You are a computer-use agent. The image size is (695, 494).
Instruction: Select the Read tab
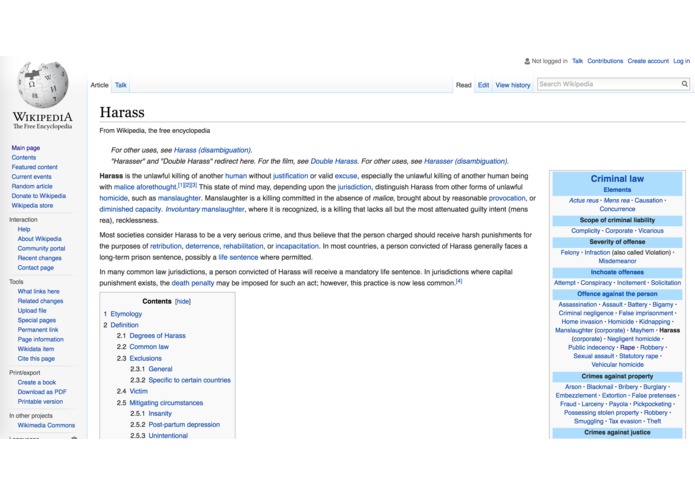point(463,85)
